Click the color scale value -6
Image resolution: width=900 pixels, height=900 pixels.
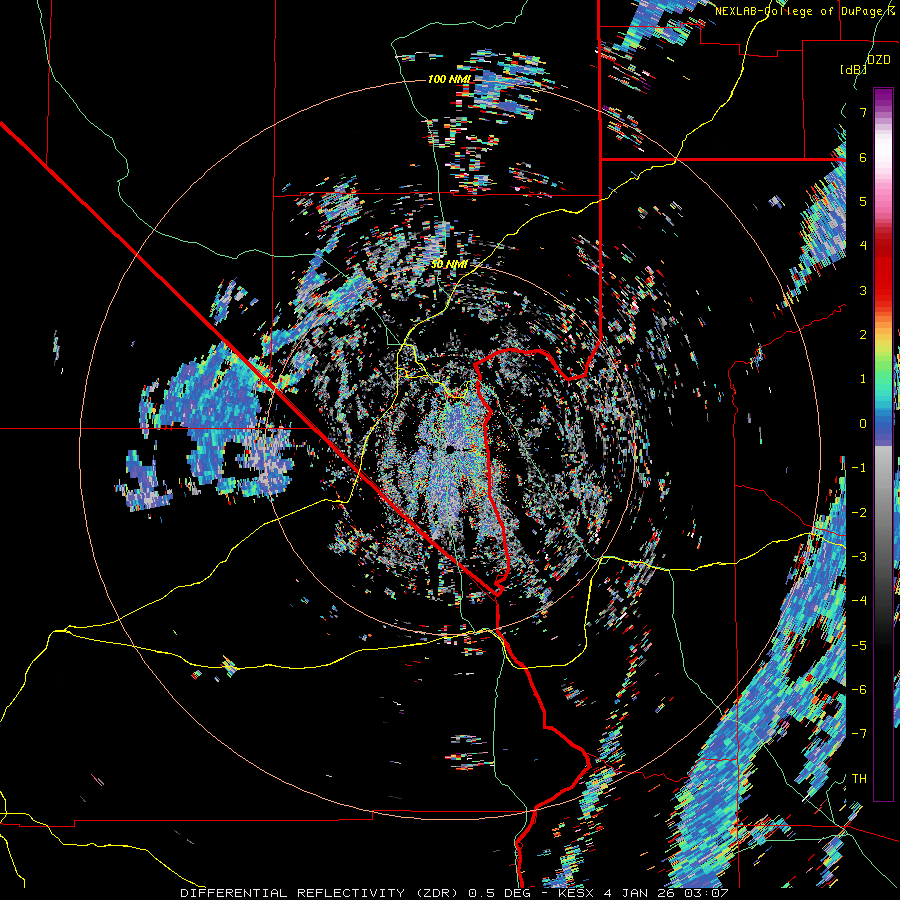[859, 690]
